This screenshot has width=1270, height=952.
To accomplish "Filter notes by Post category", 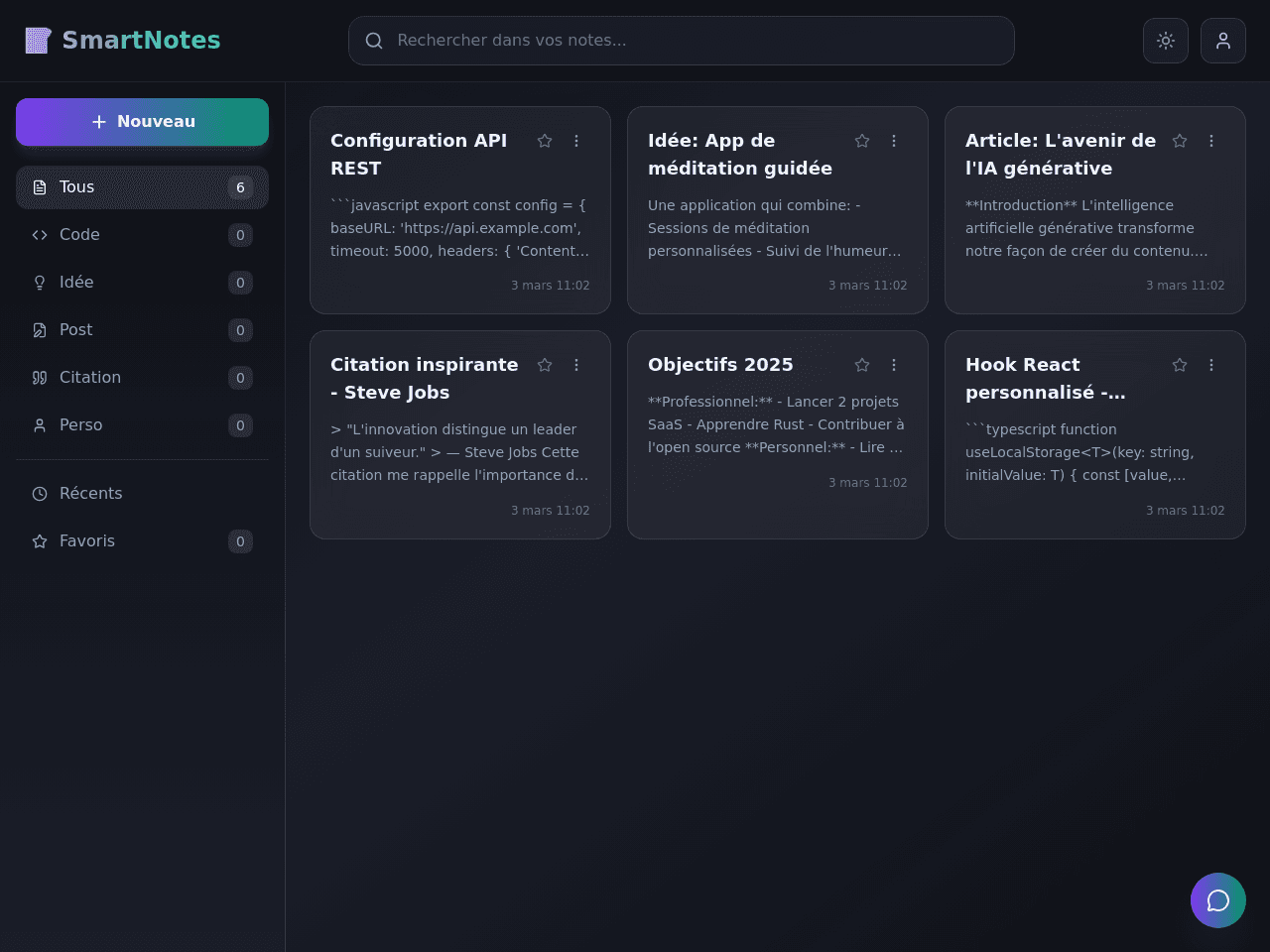I will coord(142,330).
